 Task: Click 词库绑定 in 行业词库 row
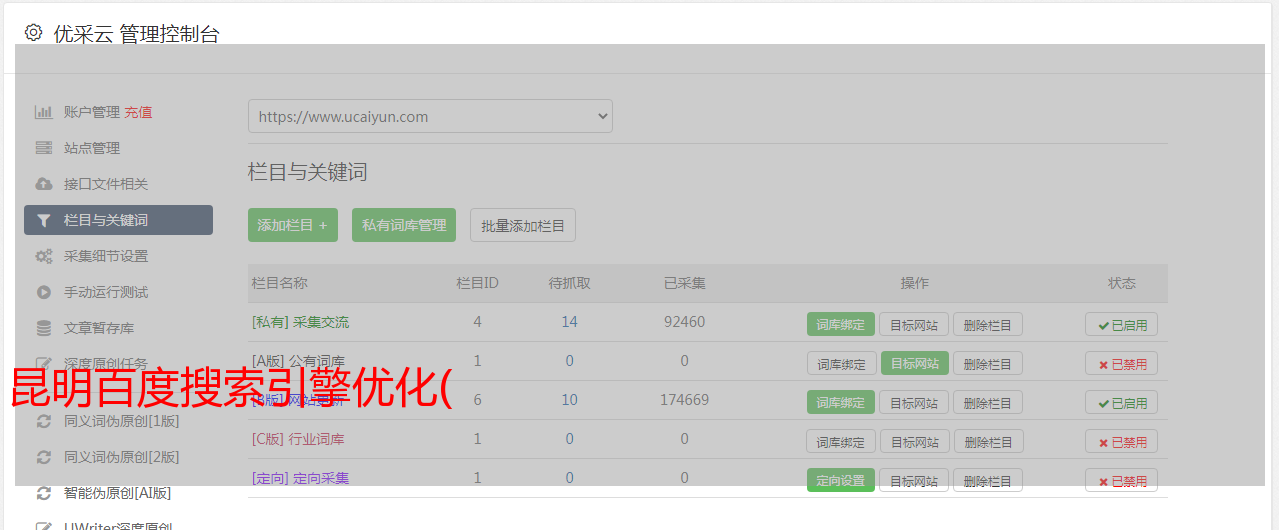841,441
